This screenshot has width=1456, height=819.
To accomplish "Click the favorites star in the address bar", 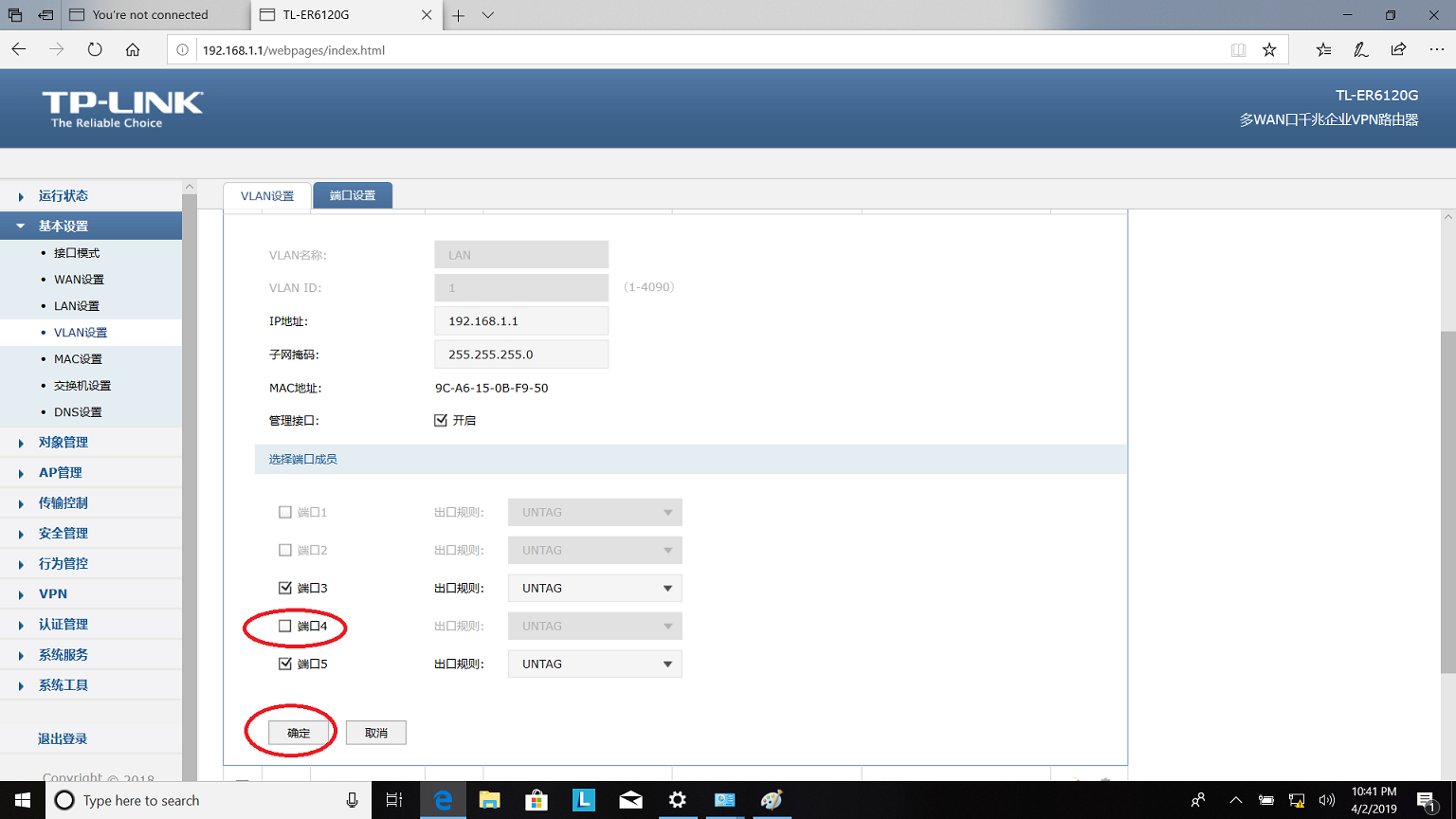I will tap(1269, 49).
